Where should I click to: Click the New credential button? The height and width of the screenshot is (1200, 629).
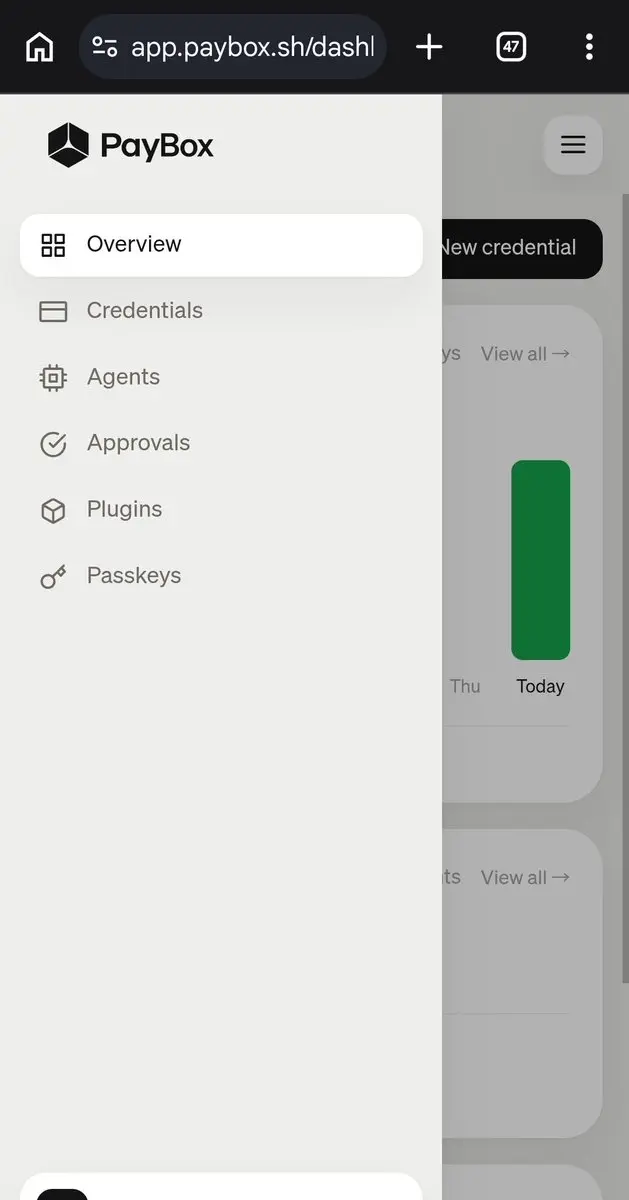pyautogui.click(x=521, y=248)
